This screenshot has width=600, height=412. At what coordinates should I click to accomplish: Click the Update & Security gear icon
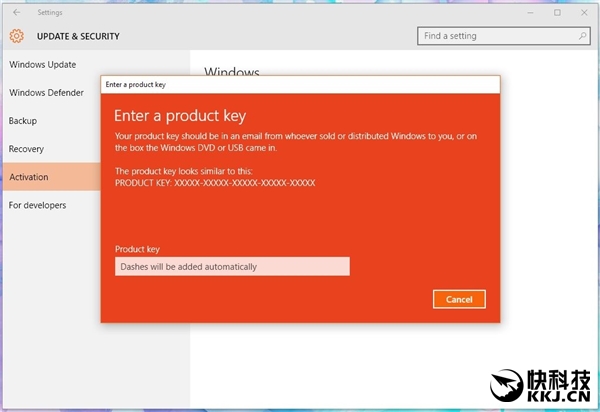point(16,36)
